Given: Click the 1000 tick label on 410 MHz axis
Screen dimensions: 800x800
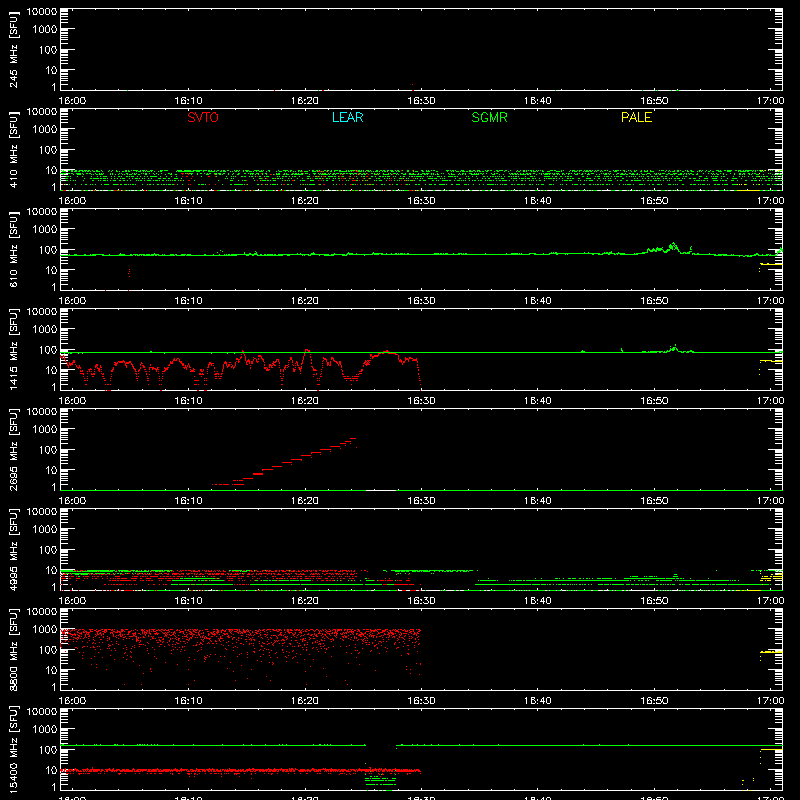Looking at the screenshot, I should coord(45,130).
